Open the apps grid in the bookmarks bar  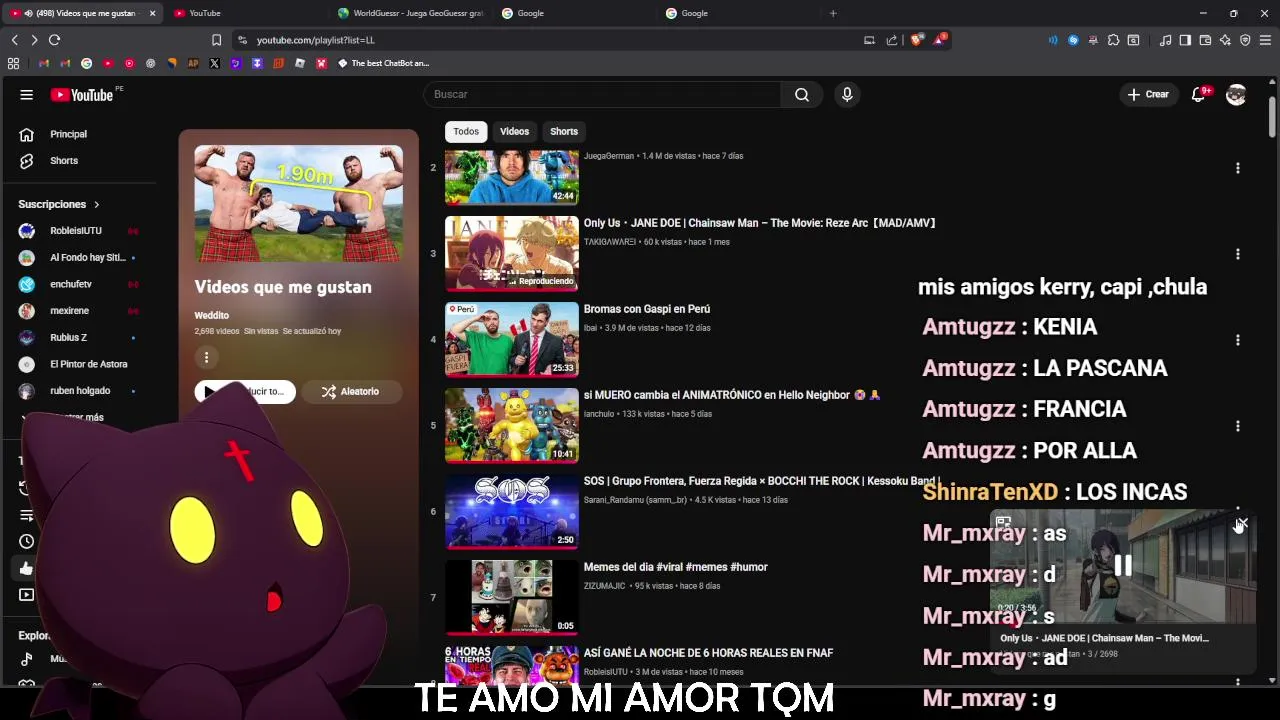click(13, 63)
